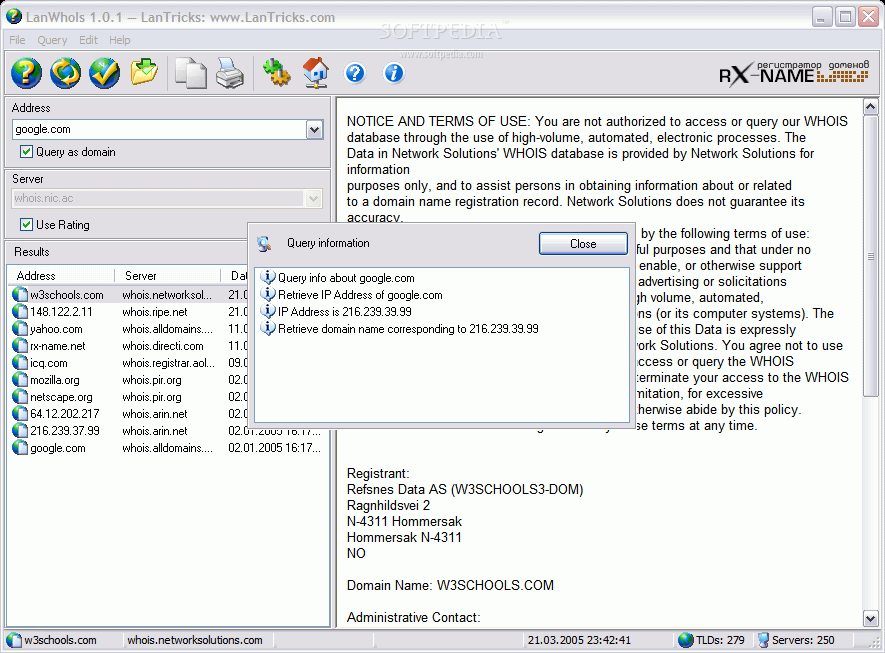Click the globe icon beside google.com result
The image size is (885, 653).
[20, 448]
